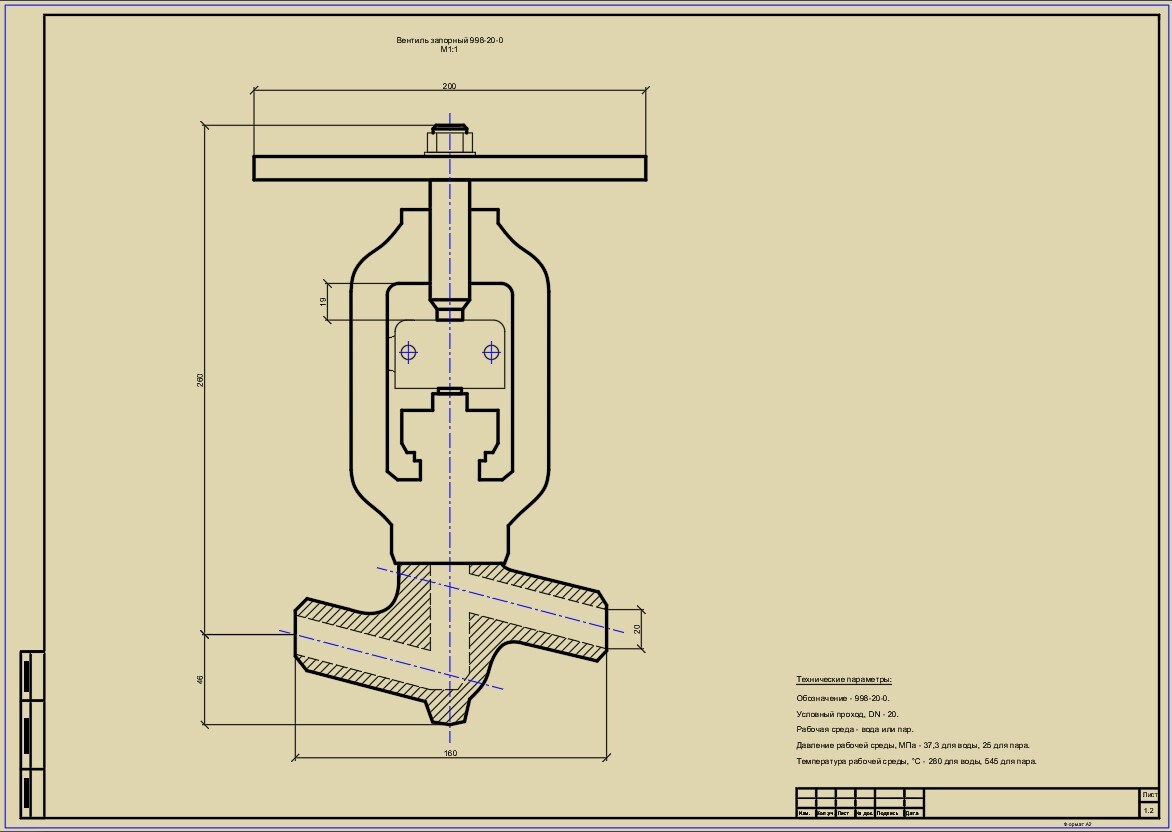Select the left bolt hole center mark
The height and width of the screenshot is (832, 1172).
(x=408, y=352)
